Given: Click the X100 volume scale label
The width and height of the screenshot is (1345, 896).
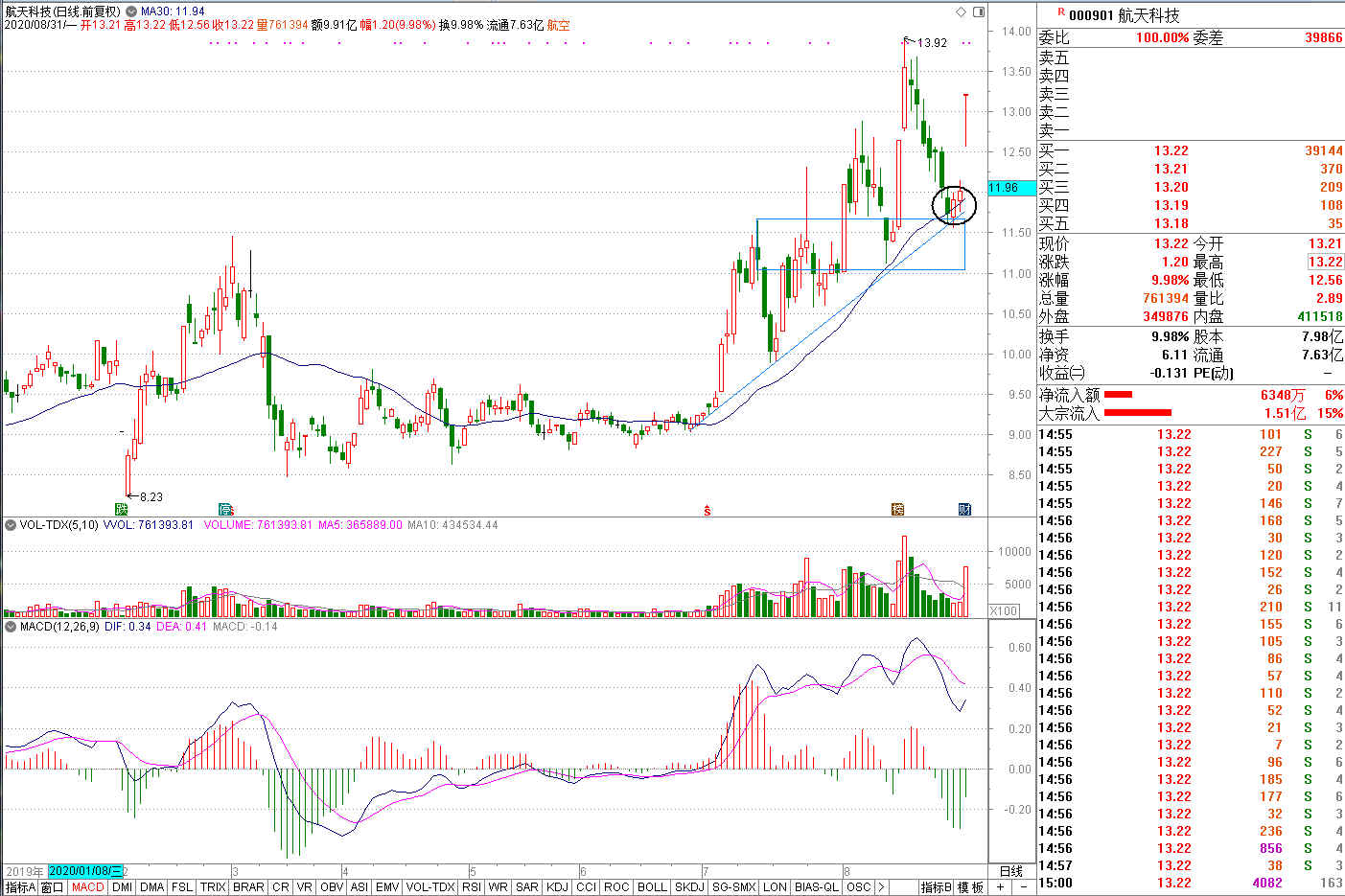Looking at the screenshot, I should click(x=1004, y=610).
